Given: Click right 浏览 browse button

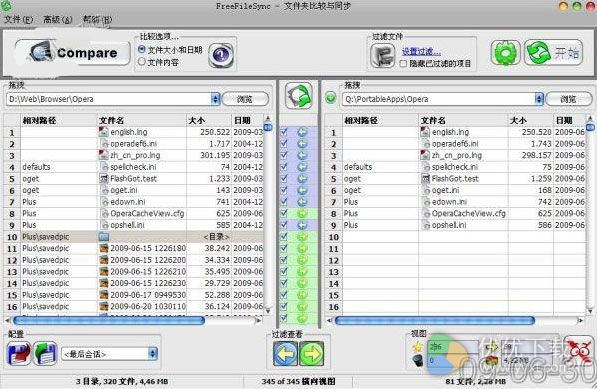Looking at the screenshot, I should (x=568, y=99).
